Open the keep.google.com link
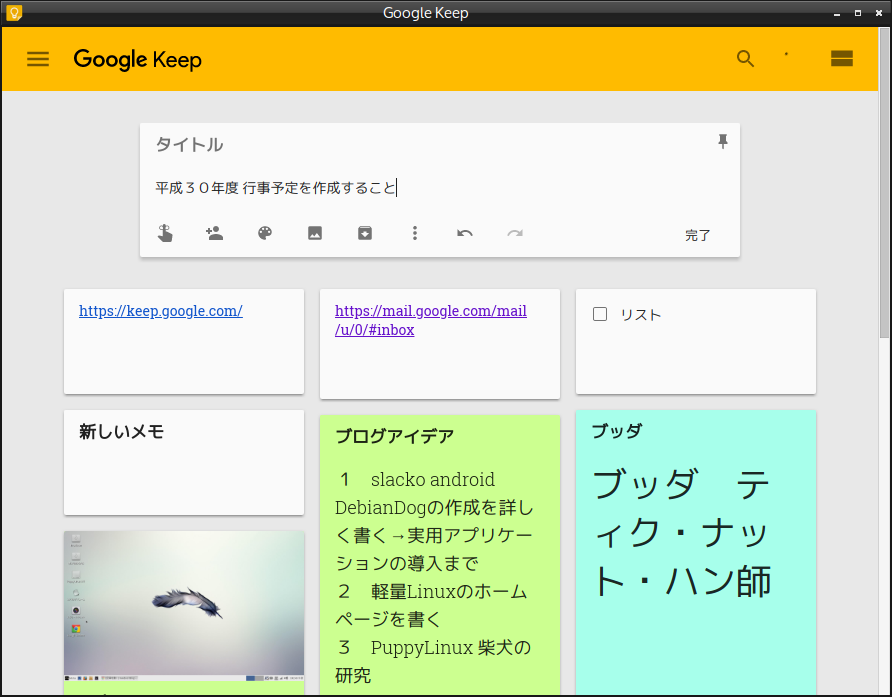The width and height of the screenshot is (892, 697). pyautogui.click(x=160, y=311)
